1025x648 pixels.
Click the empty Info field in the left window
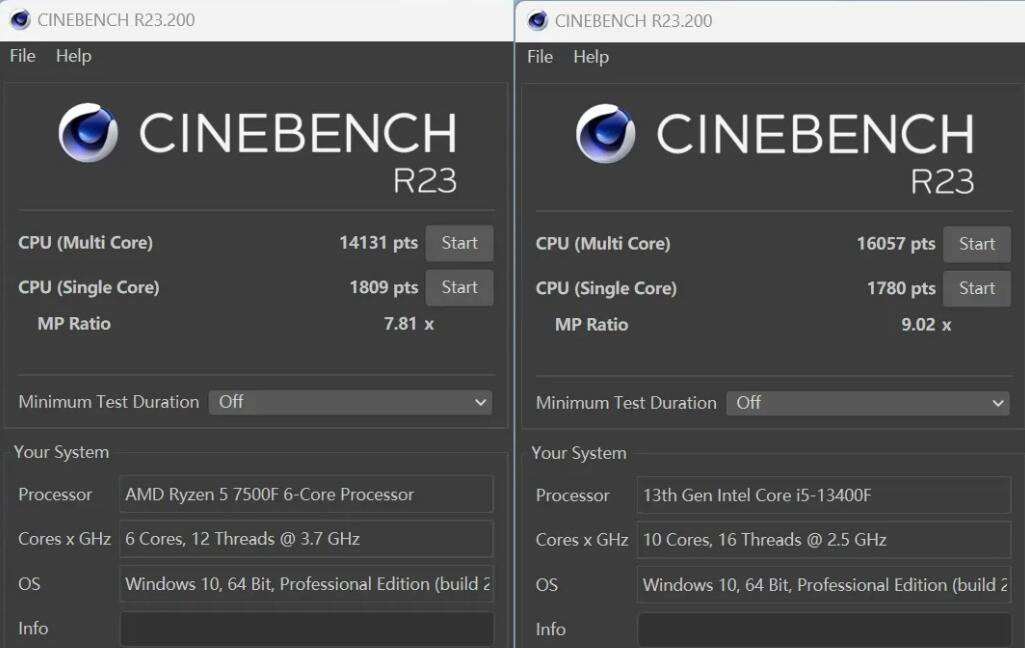tap(306, 629)
